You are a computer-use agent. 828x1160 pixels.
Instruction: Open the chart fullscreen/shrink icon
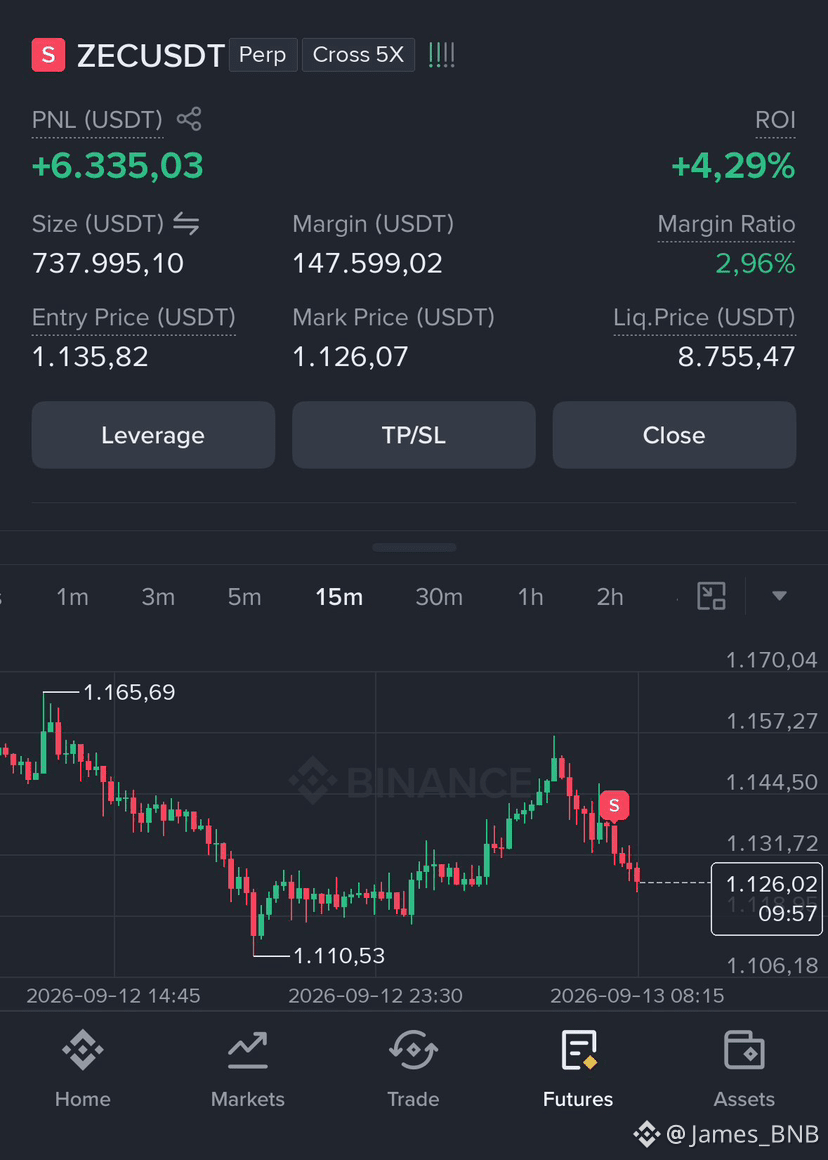[711, 596]
